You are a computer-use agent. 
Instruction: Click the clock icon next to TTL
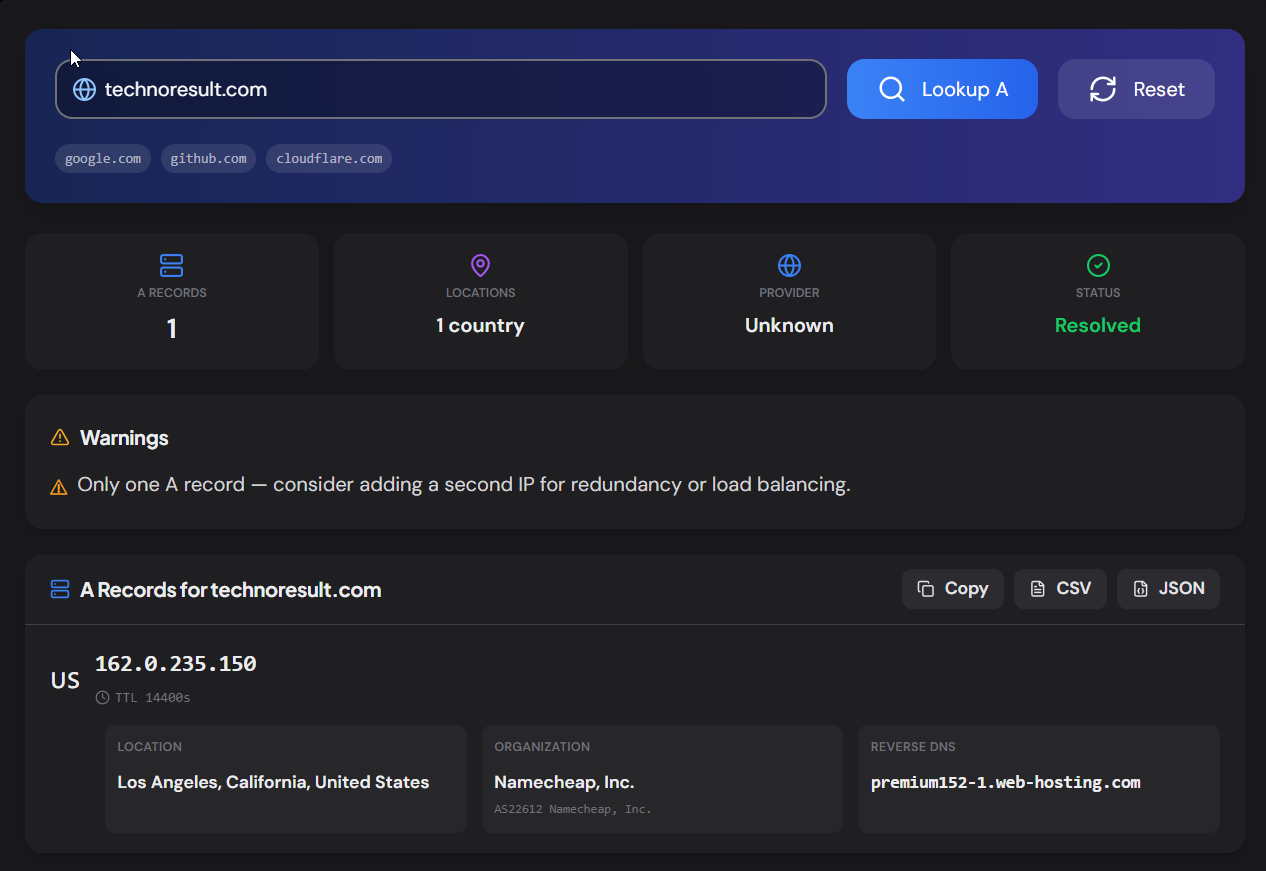[x=102, y=697]
